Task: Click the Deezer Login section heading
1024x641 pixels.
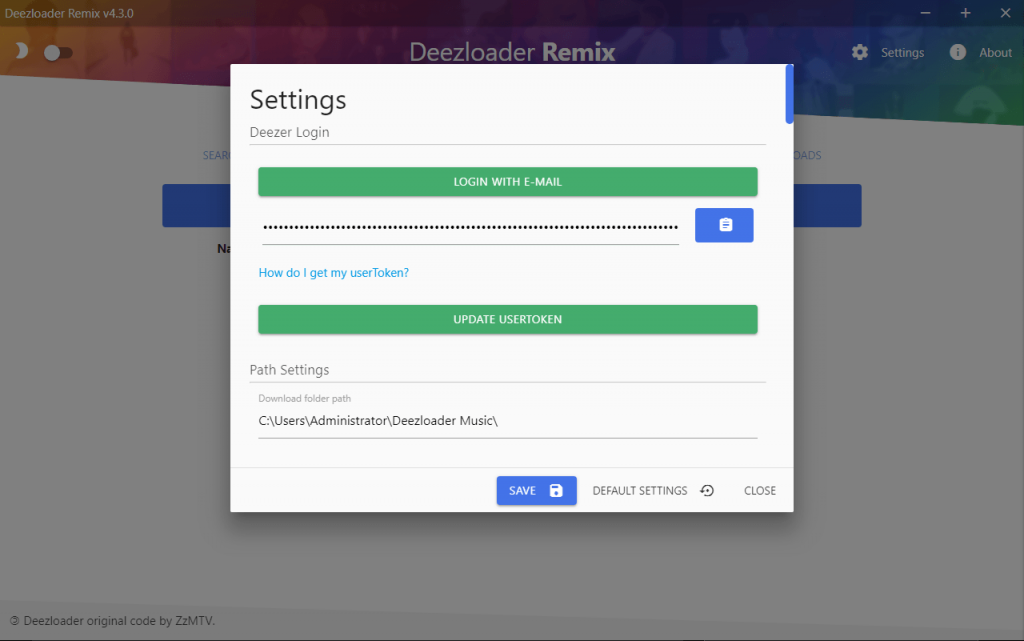Action: coord(289,132)
